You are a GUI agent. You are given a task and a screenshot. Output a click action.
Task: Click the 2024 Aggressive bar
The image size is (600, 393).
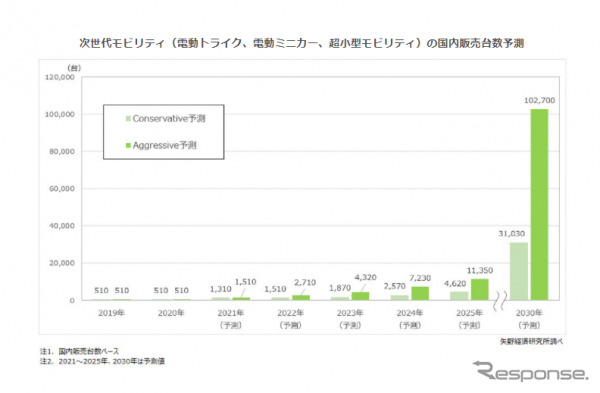click(420, 293)
